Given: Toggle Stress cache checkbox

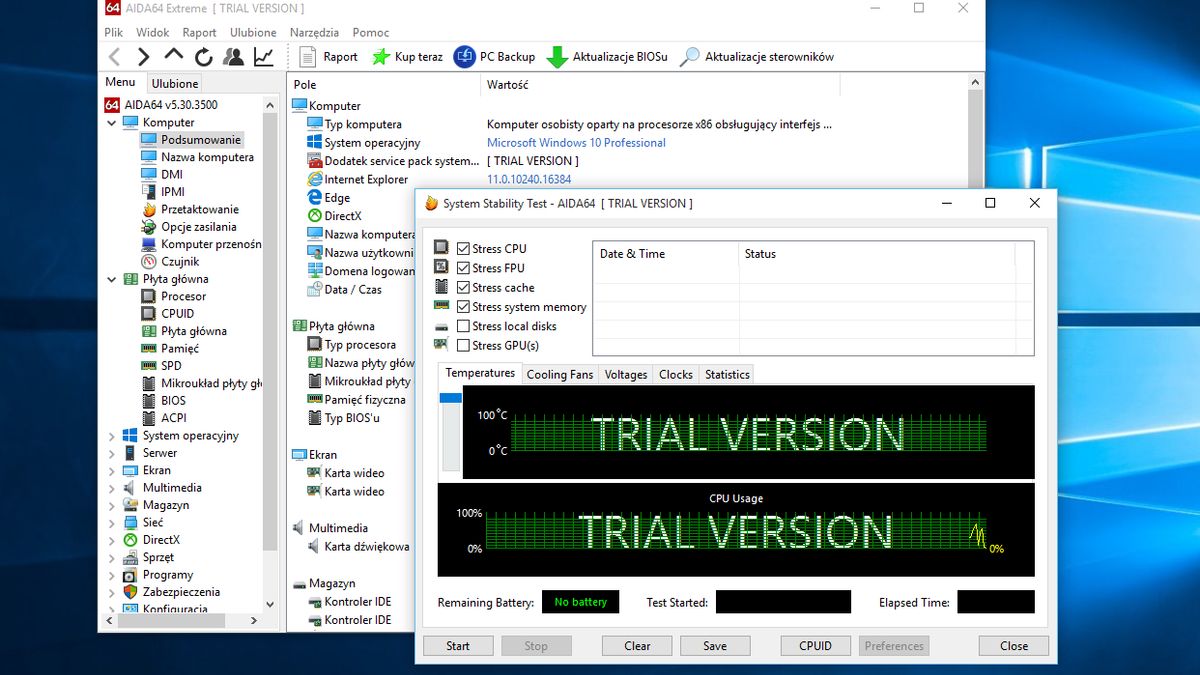Looking at the screenshot, I should [463, 288].
